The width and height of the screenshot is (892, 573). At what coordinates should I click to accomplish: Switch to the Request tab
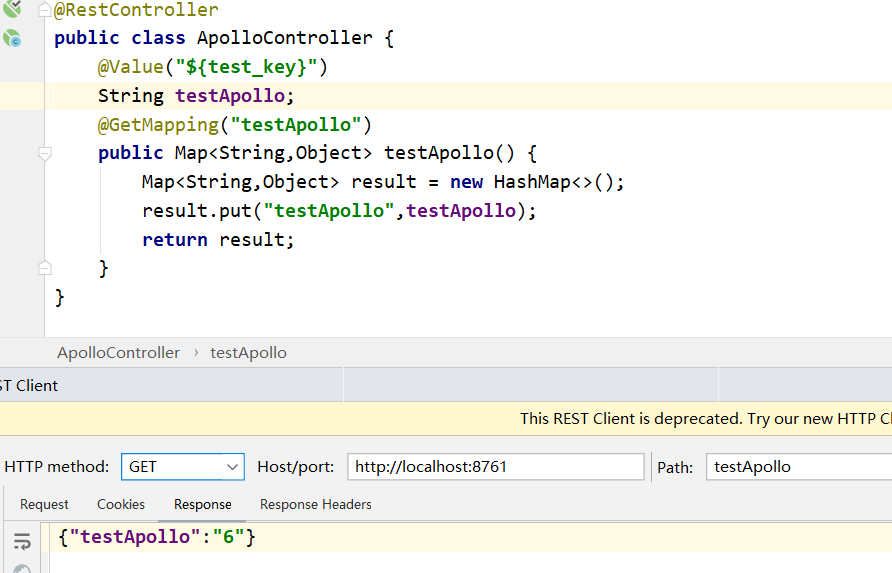pyautogui.click(x=44, y=505)
